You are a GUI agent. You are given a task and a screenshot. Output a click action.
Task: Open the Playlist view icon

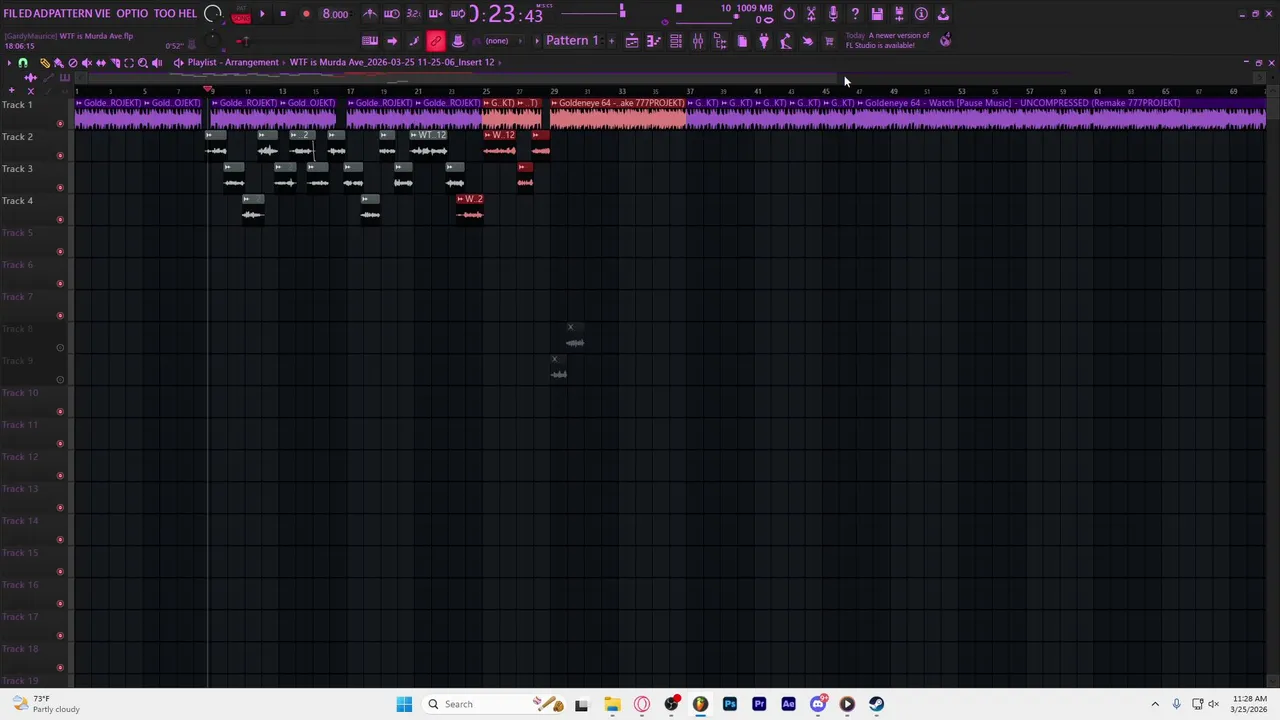pyautogui.click(x=632, y=41)
